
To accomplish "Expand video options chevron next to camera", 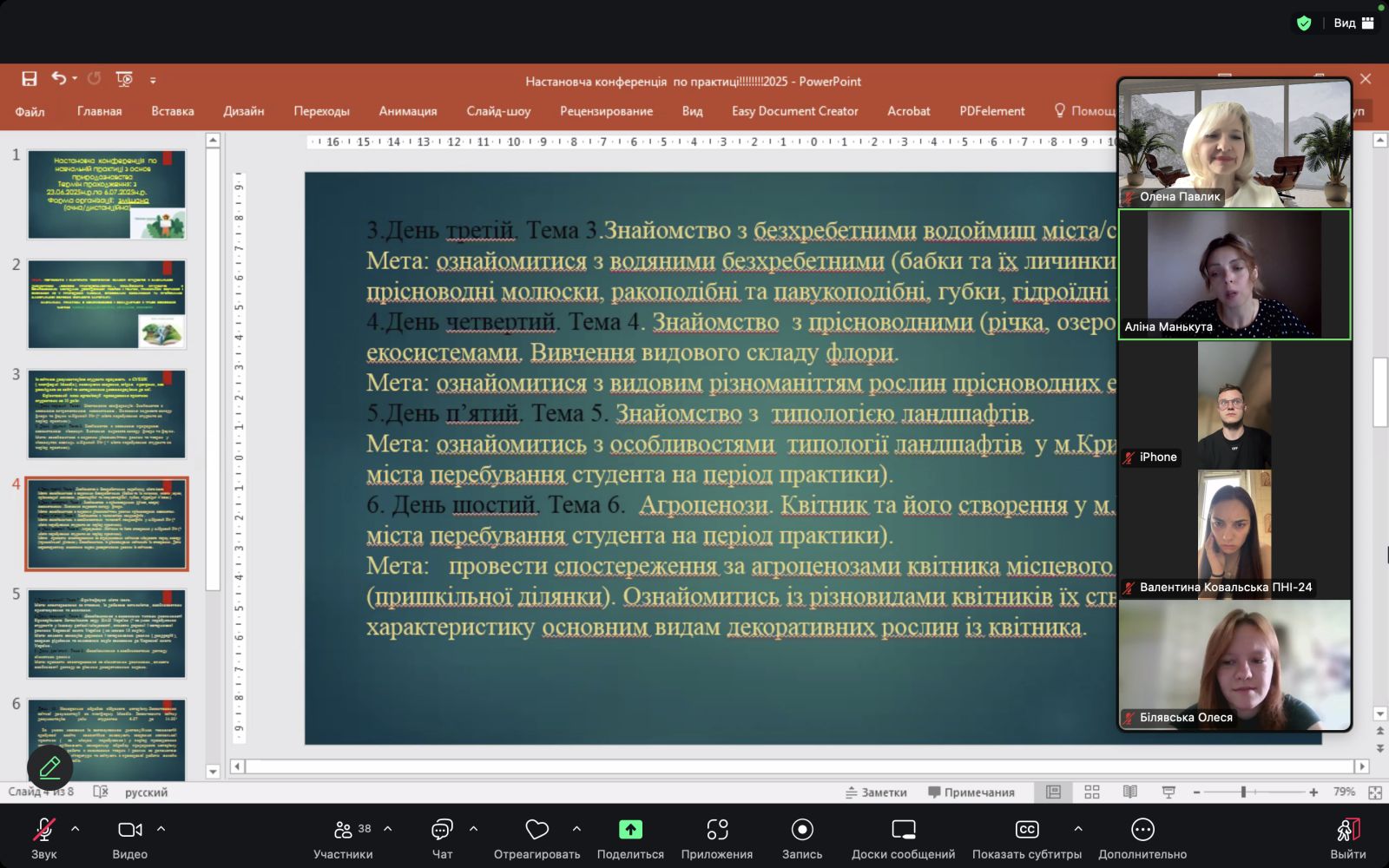I will click(x=161, y=829).
